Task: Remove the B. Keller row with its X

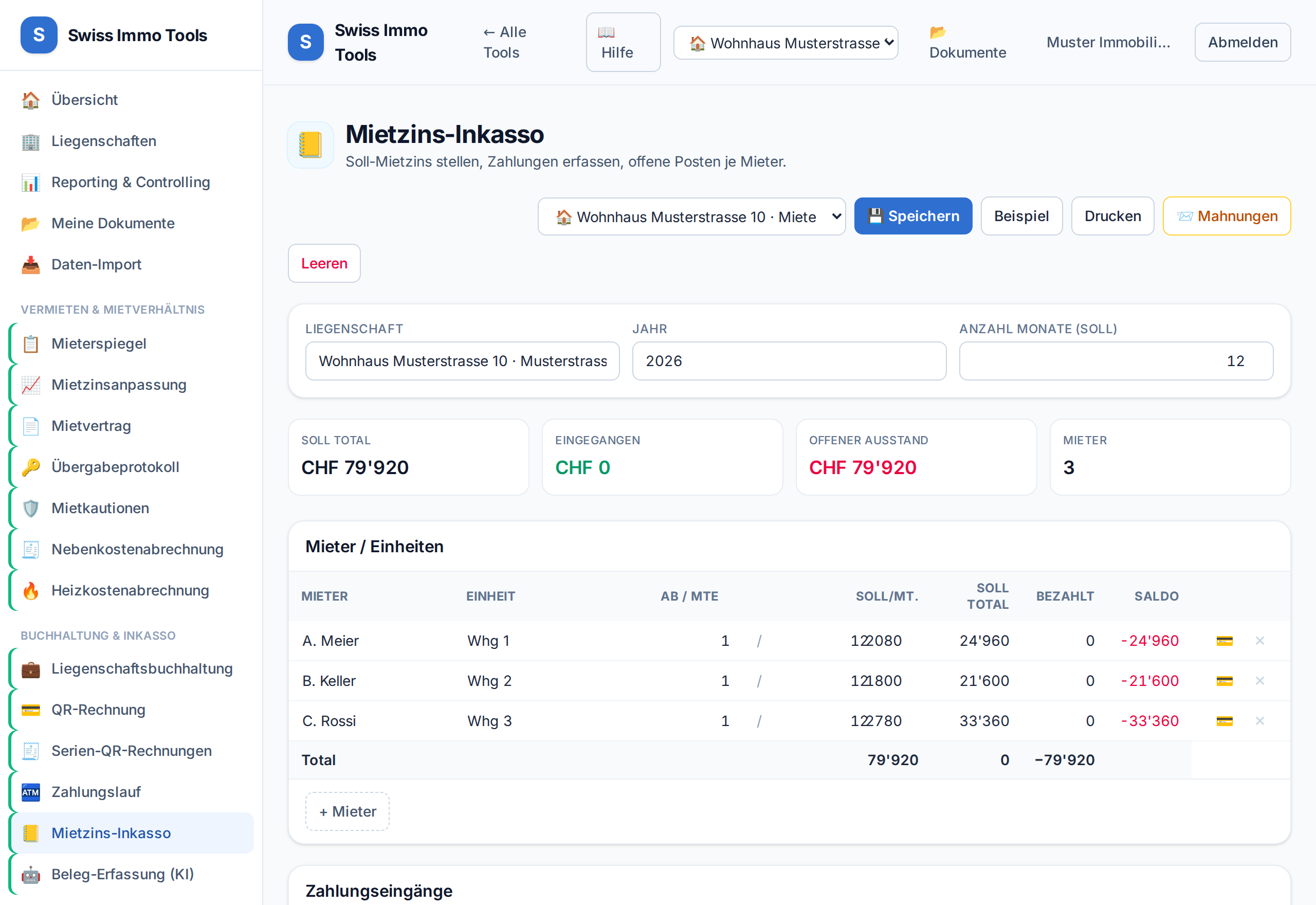Action: pyautogui.click(x=1259, y=680)
